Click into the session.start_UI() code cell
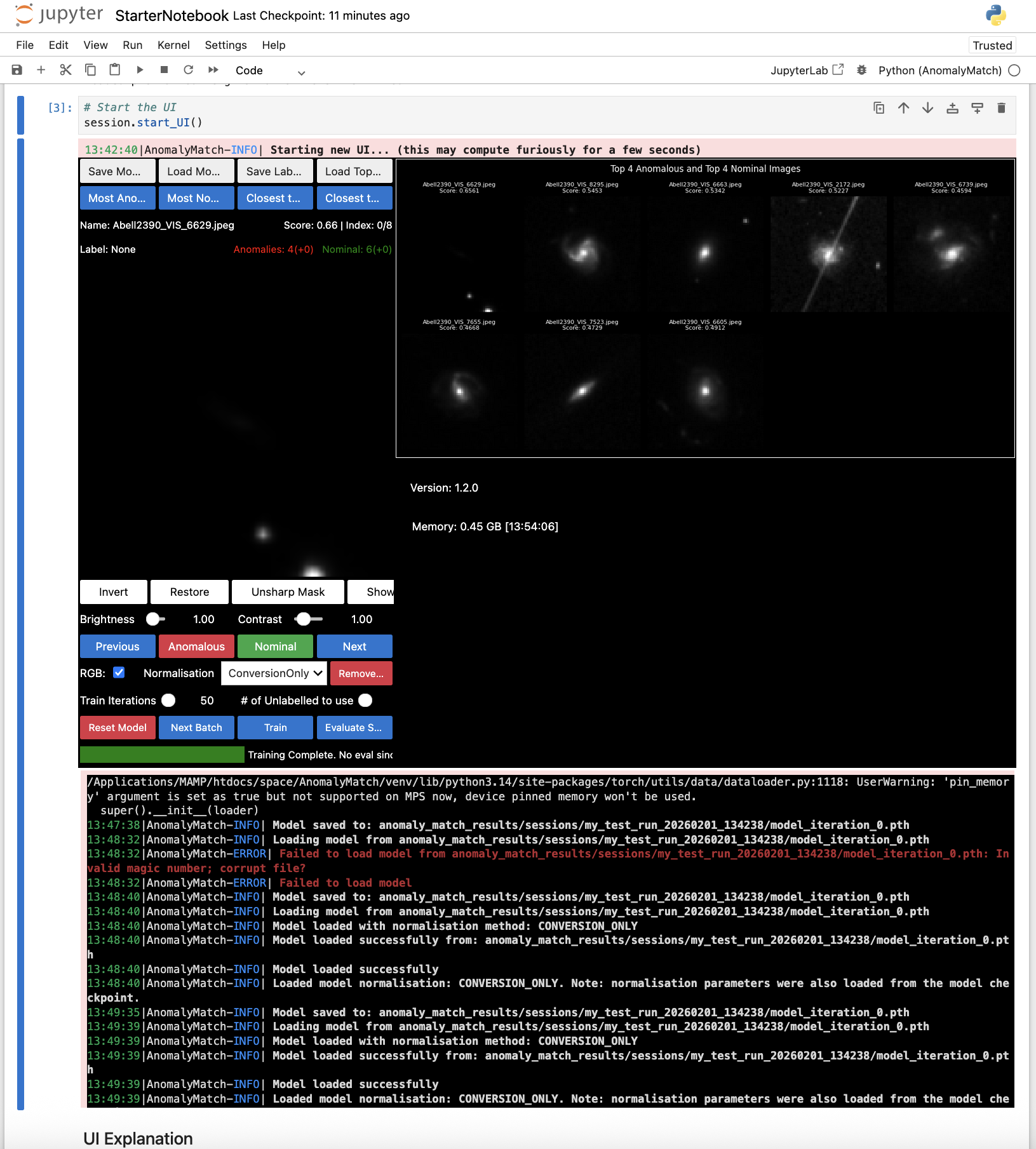The image size is (1036, 1149). (546, 116)
